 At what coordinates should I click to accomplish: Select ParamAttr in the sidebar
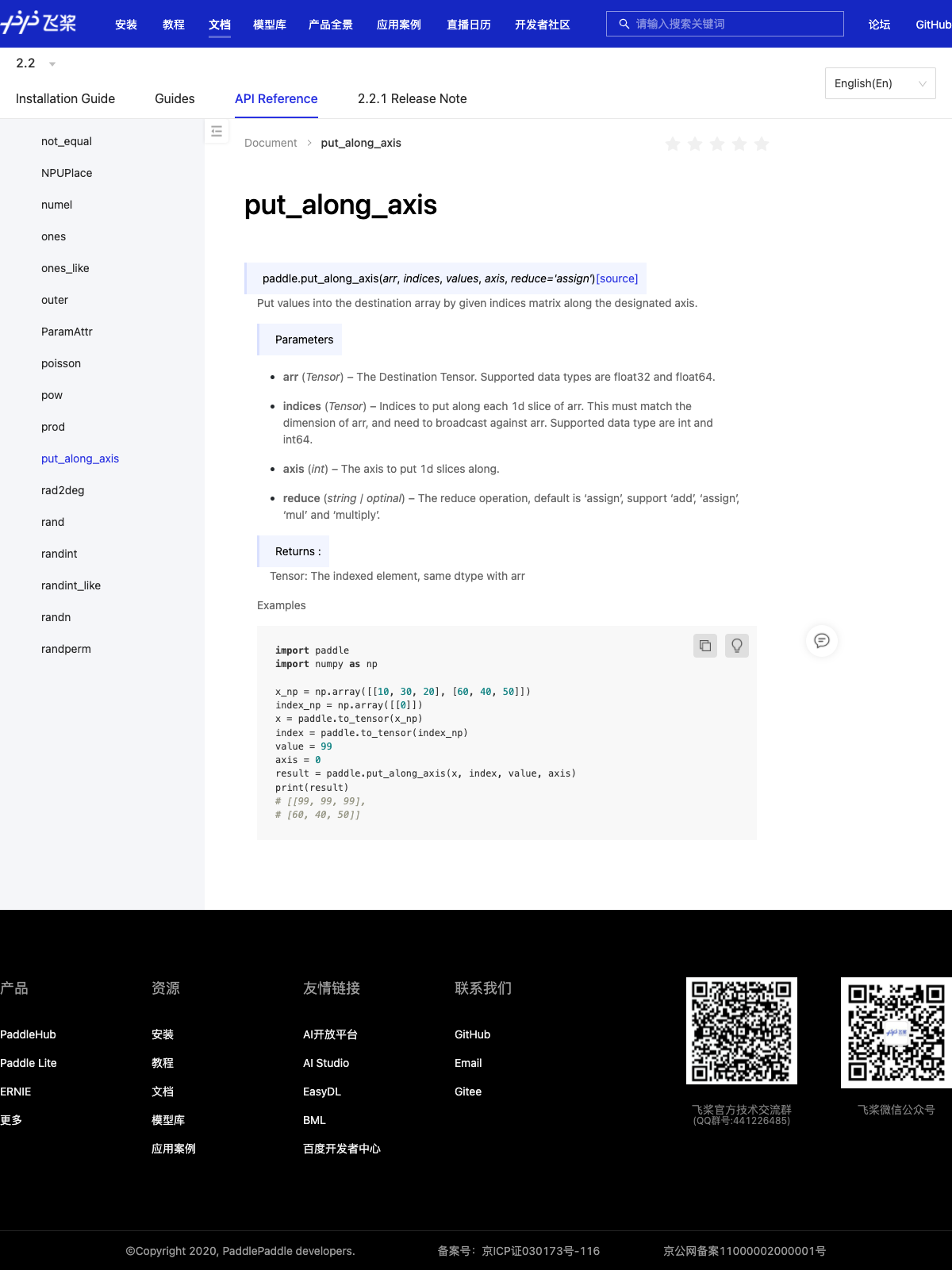67,332
